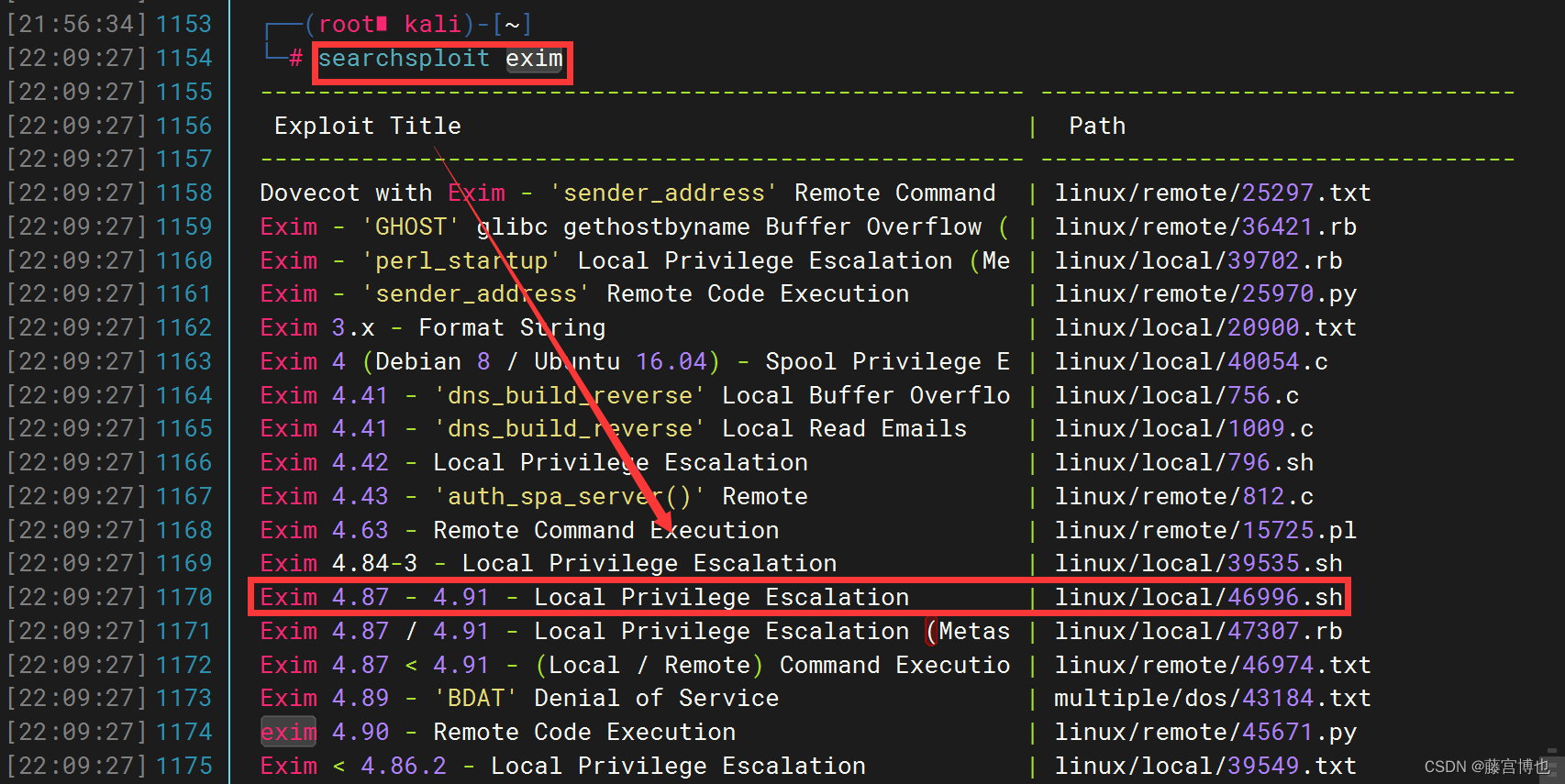
Task: Click line number 1175 in the gutter
Action: (183, 766)
